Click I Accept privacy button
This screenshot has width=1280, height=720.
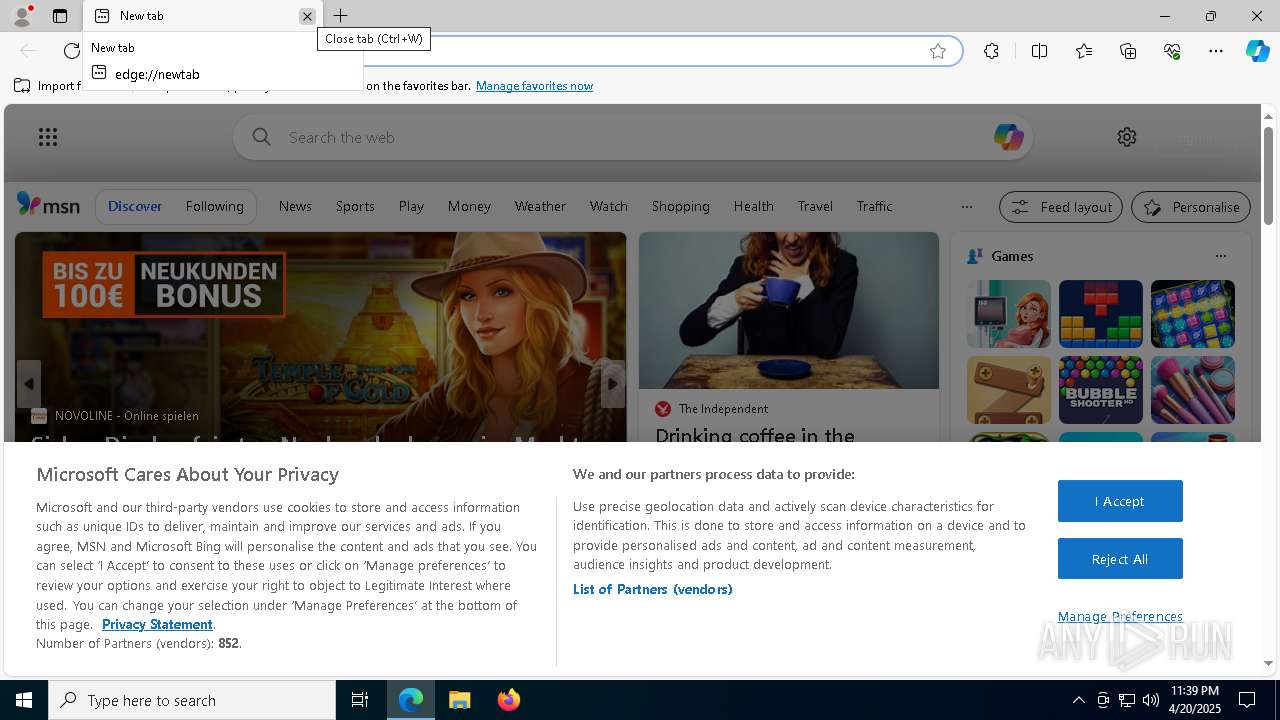click(x=1120, y=501)
